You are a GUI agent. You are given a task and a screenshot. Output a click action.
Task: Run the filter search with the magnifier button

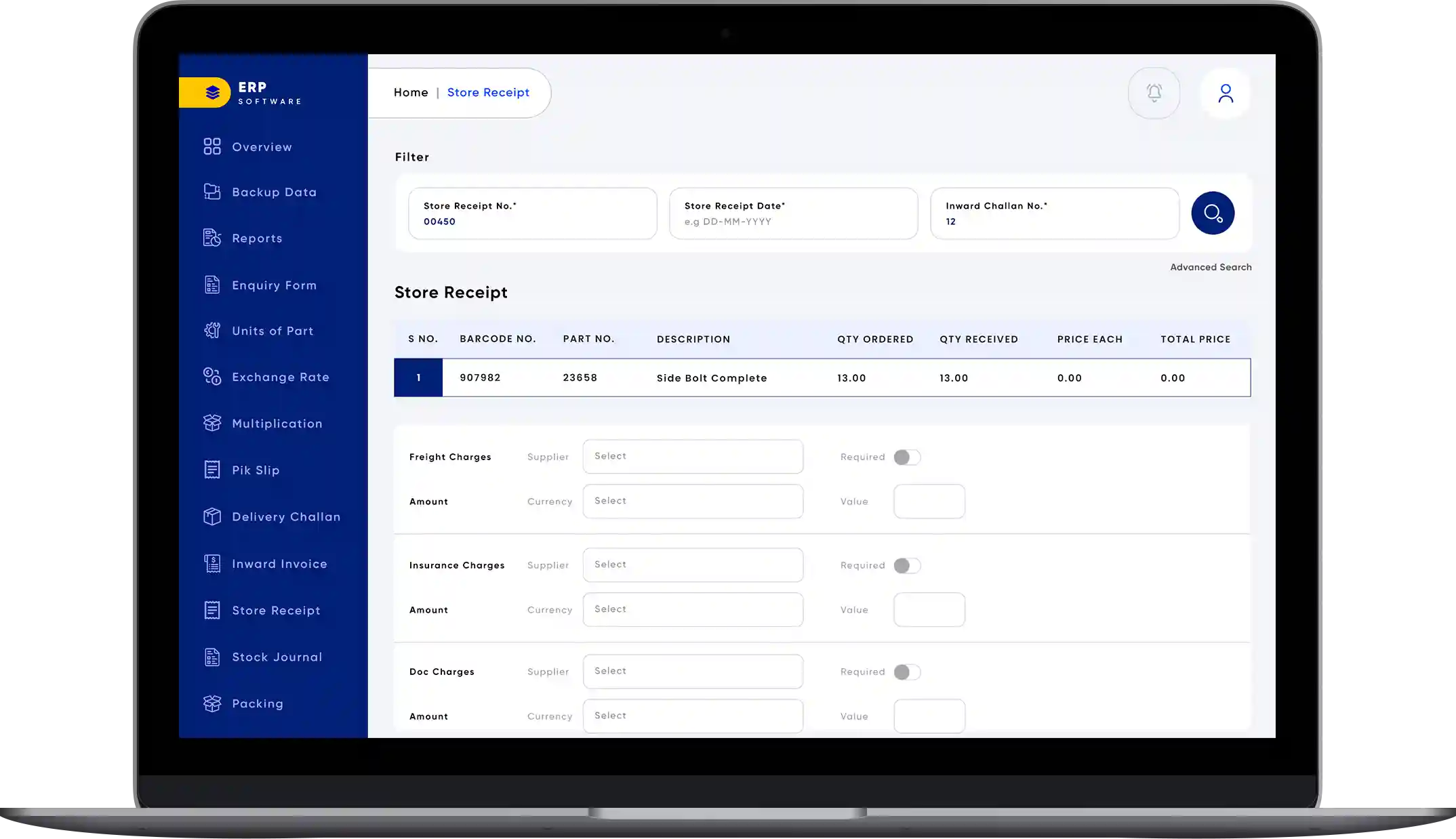click(1213, 213)
